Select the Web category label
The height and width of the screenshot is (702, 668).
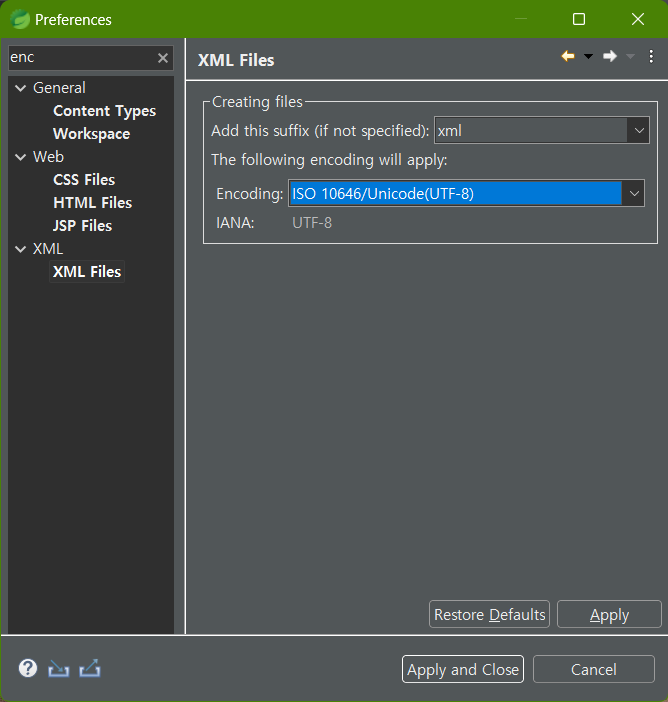48,157
